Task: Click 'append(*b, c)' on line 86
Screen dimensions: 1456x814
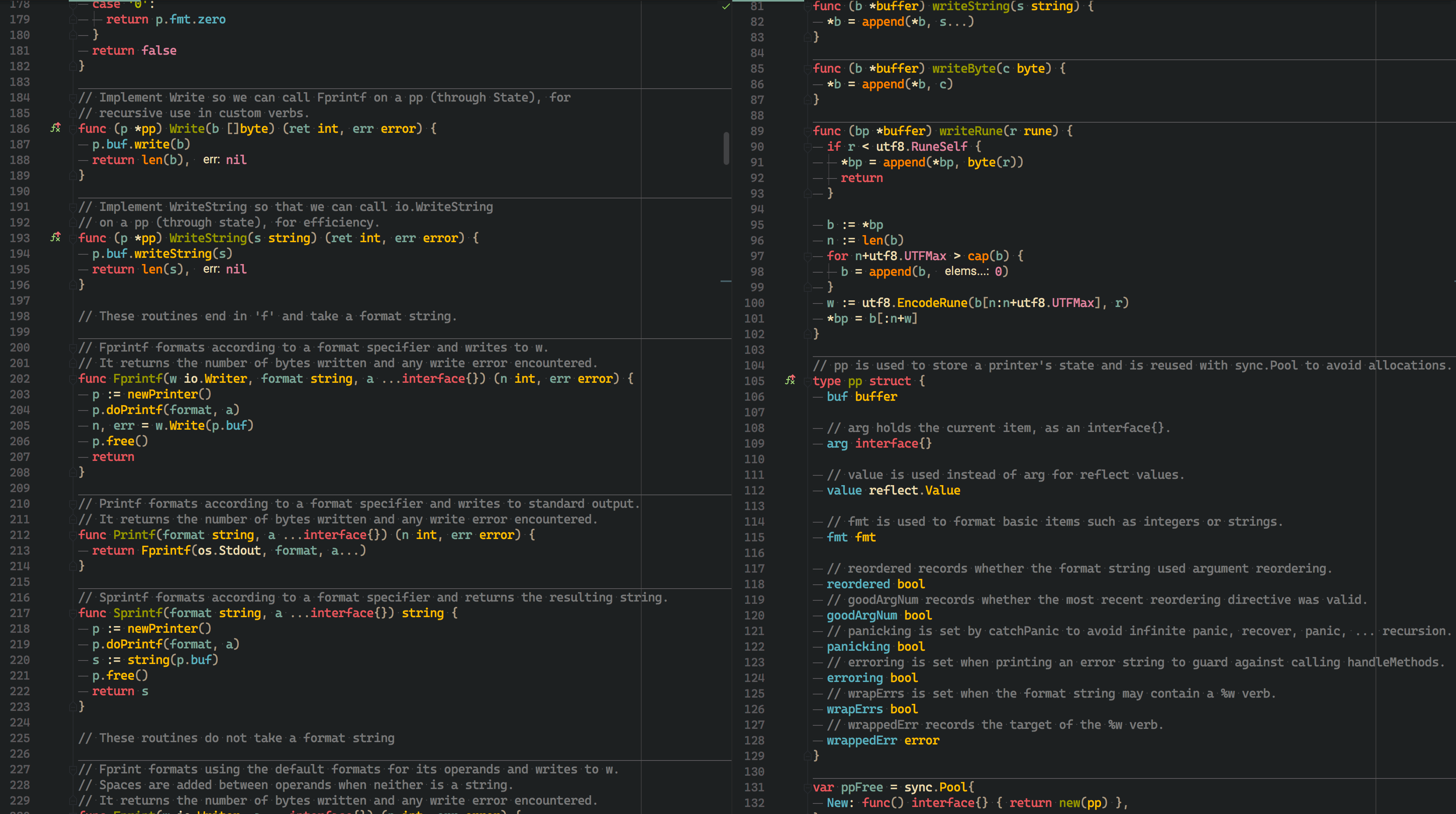Action: coord(907,85)
